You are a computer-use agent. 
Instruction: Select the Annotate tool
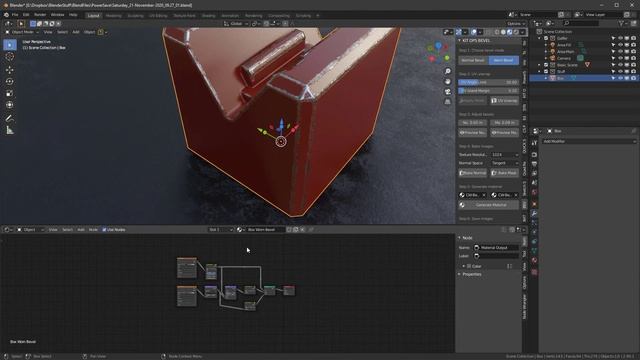[10, 118]
